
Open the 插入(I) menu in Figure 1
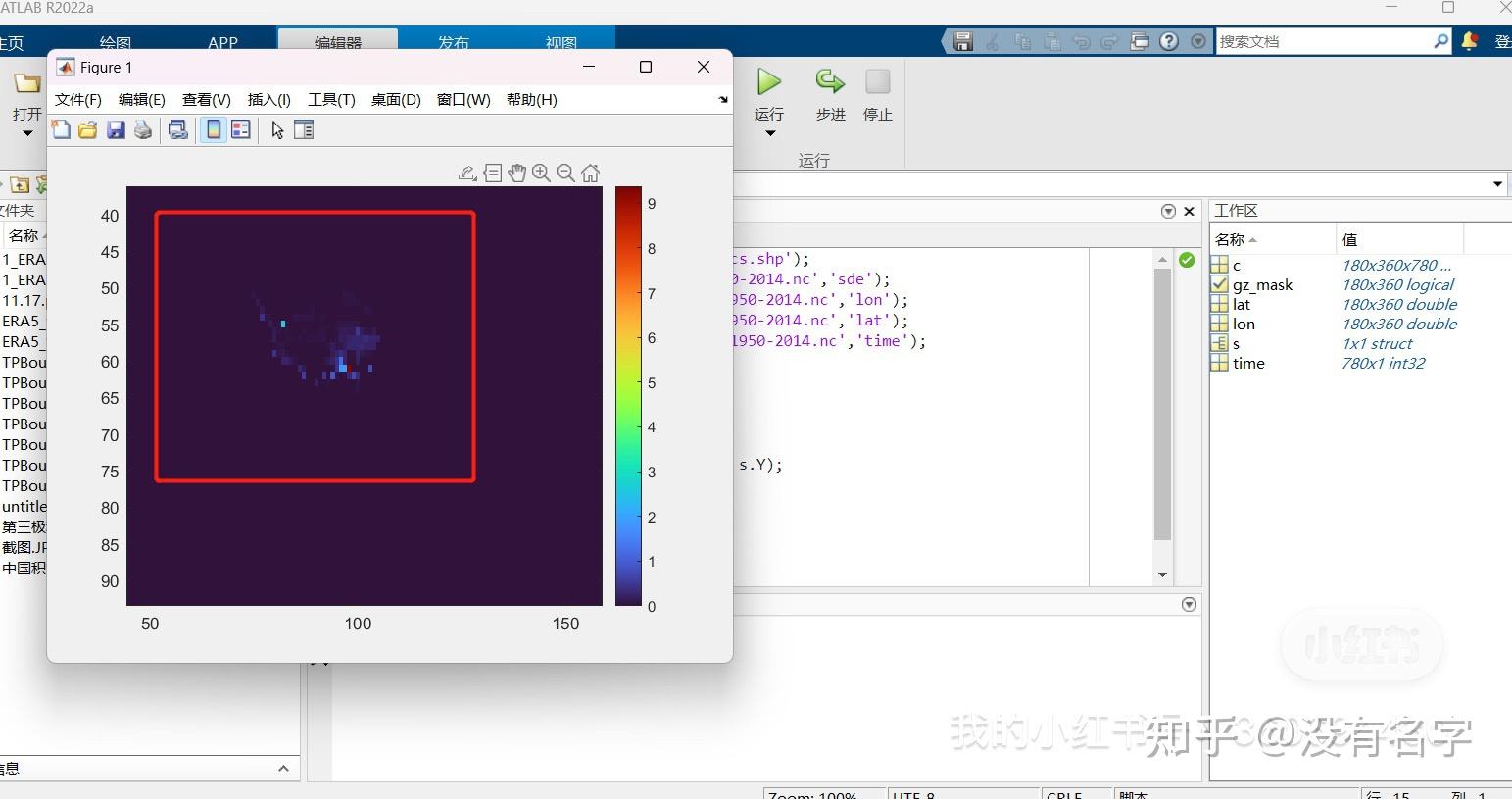coord(269,99)
